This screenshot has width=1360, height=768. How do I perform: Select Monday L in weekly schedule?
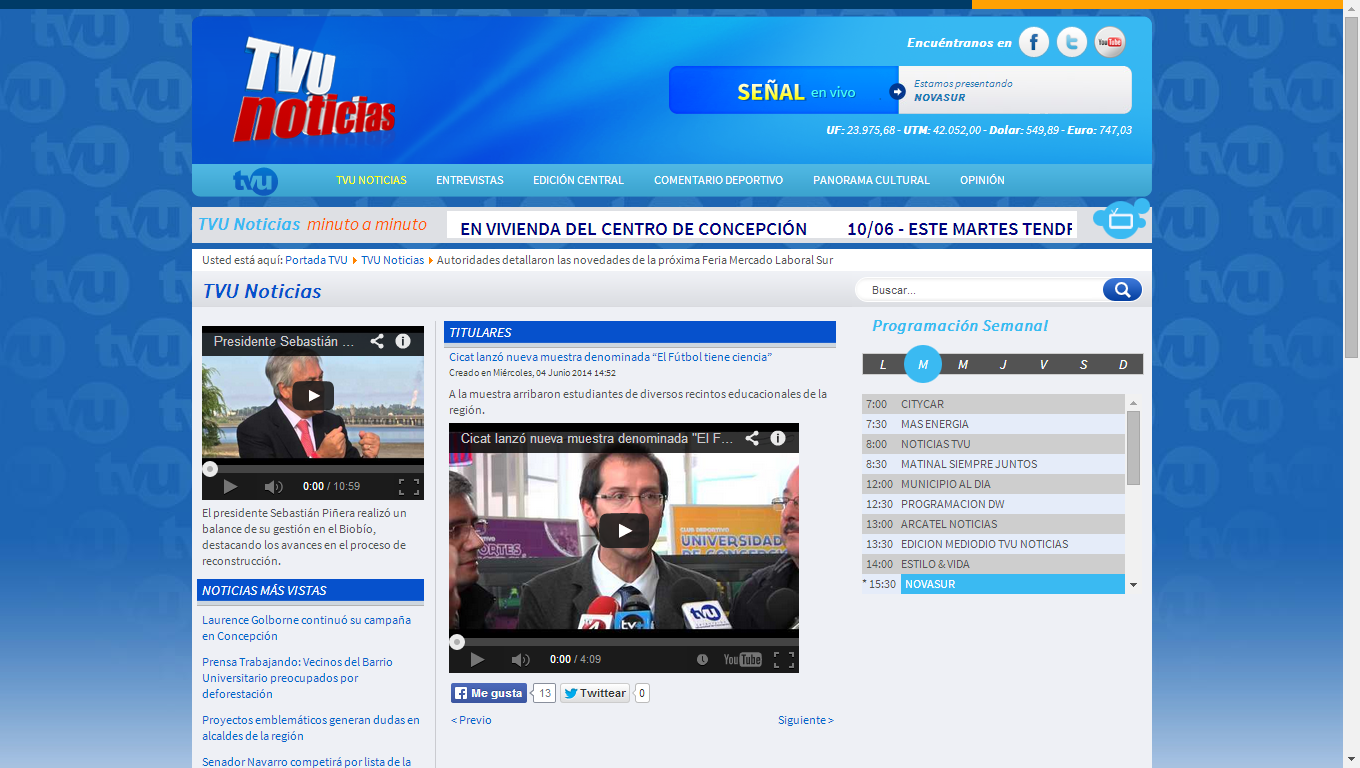(x=883, y=364)
